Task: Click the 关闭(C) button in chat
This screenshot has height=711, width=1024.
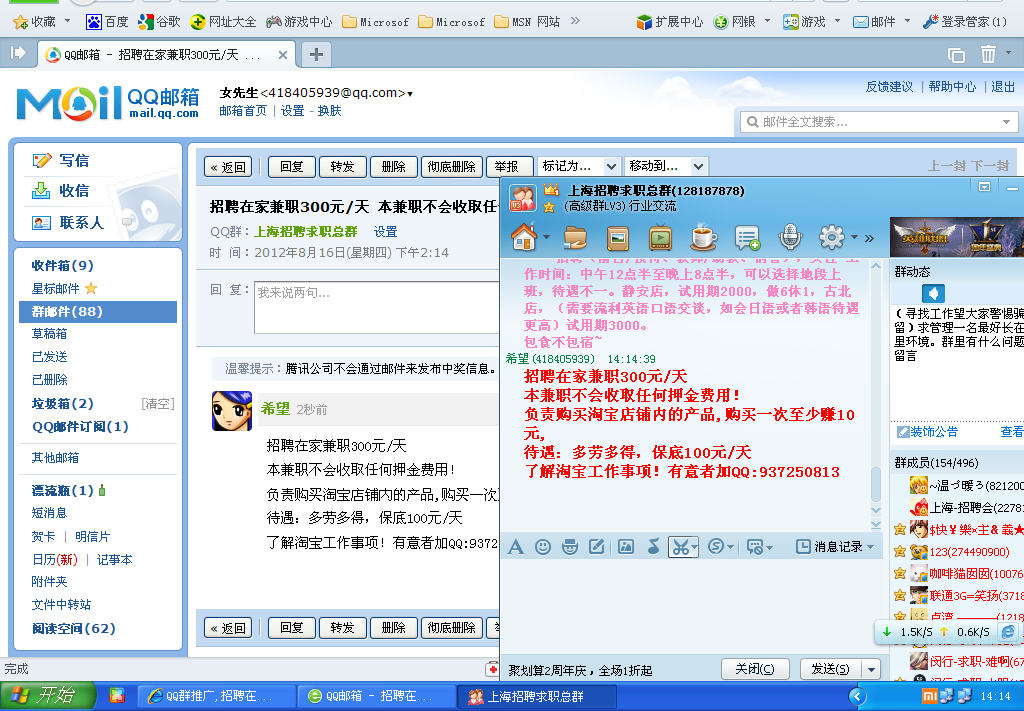Action: (x=754, y=669)
